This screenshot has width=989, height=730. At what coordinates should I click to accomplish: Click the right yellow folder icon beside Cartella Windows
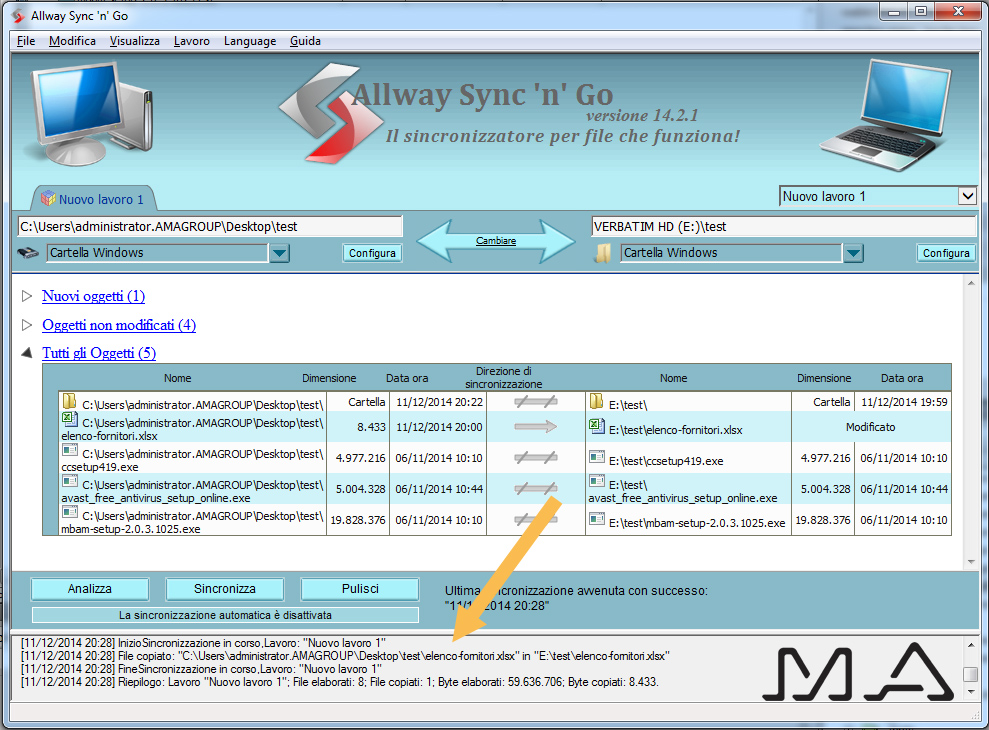tap(603, 253)
